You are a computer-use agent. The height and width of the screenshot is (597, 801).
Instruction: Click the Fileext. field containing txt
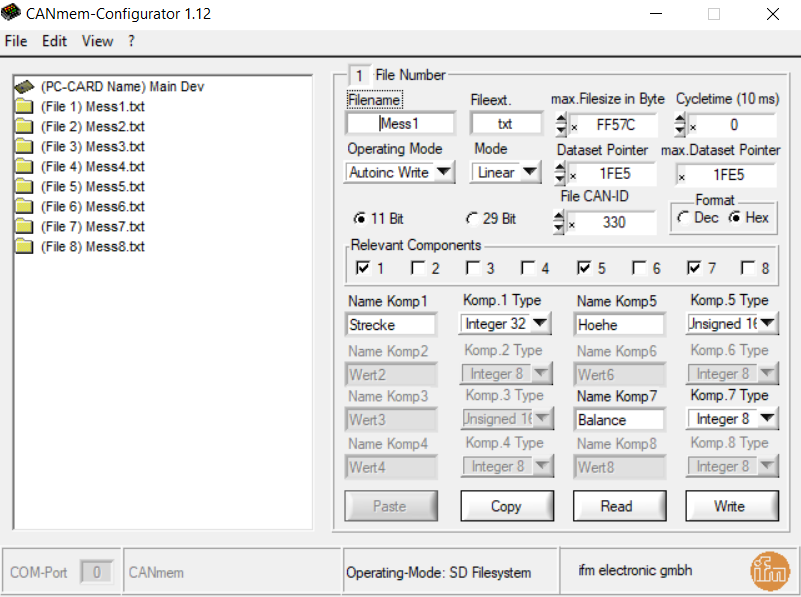click(506, 124)
